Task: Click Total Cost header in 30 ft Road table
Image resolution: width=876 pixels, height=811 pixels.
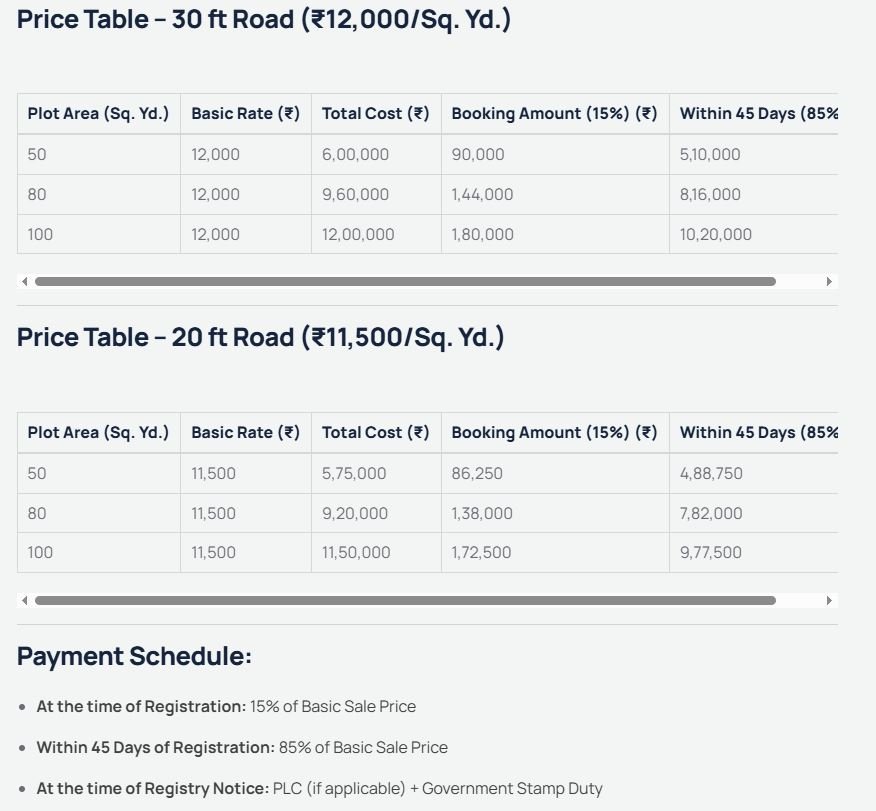Action: [x=375, y=114]
